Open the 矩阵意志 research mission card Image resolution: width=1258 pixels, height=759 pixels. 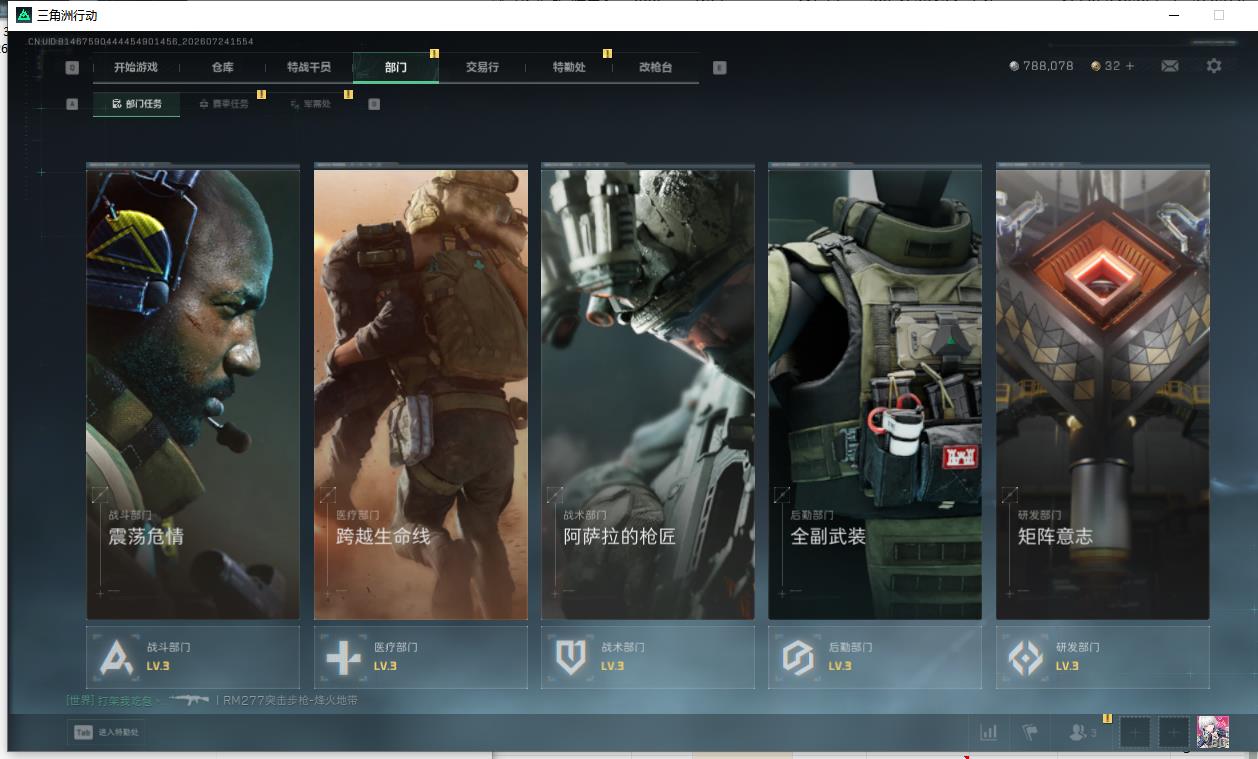(x=1103, y=392)
